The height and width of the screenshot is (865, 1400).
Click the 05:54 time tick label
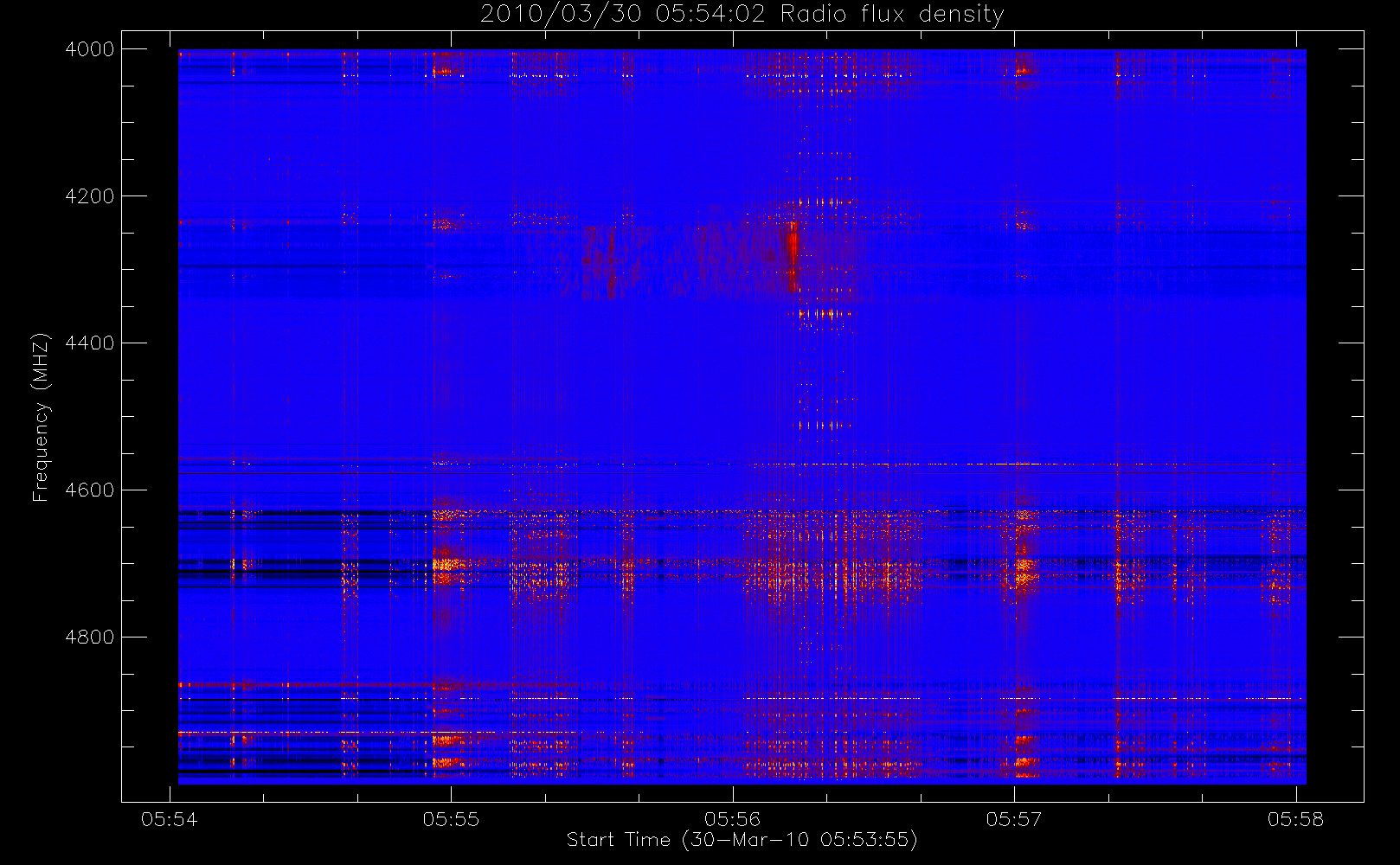tap(170, 819)
